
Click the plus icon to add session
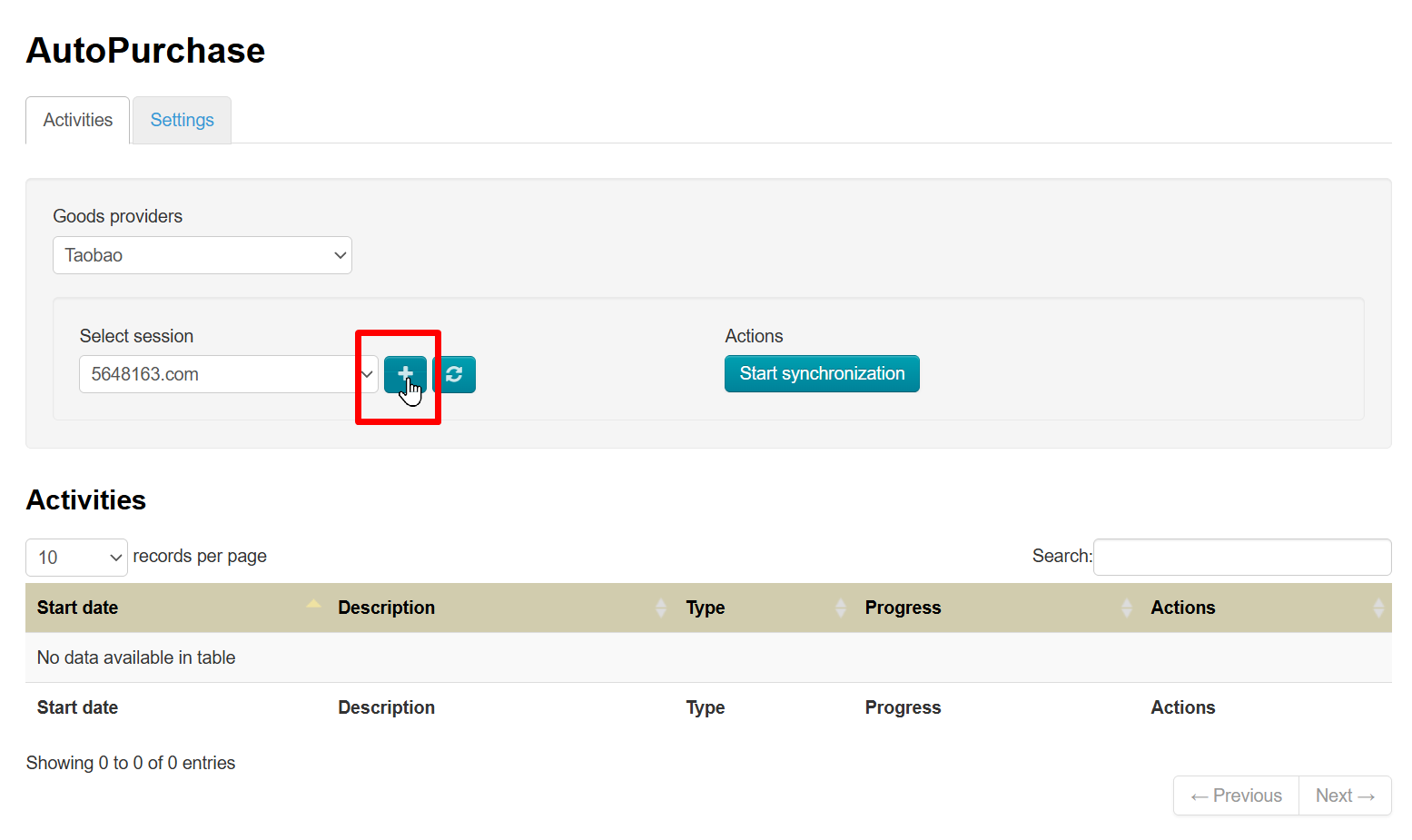pyautogui.click(x=405, y=374)
